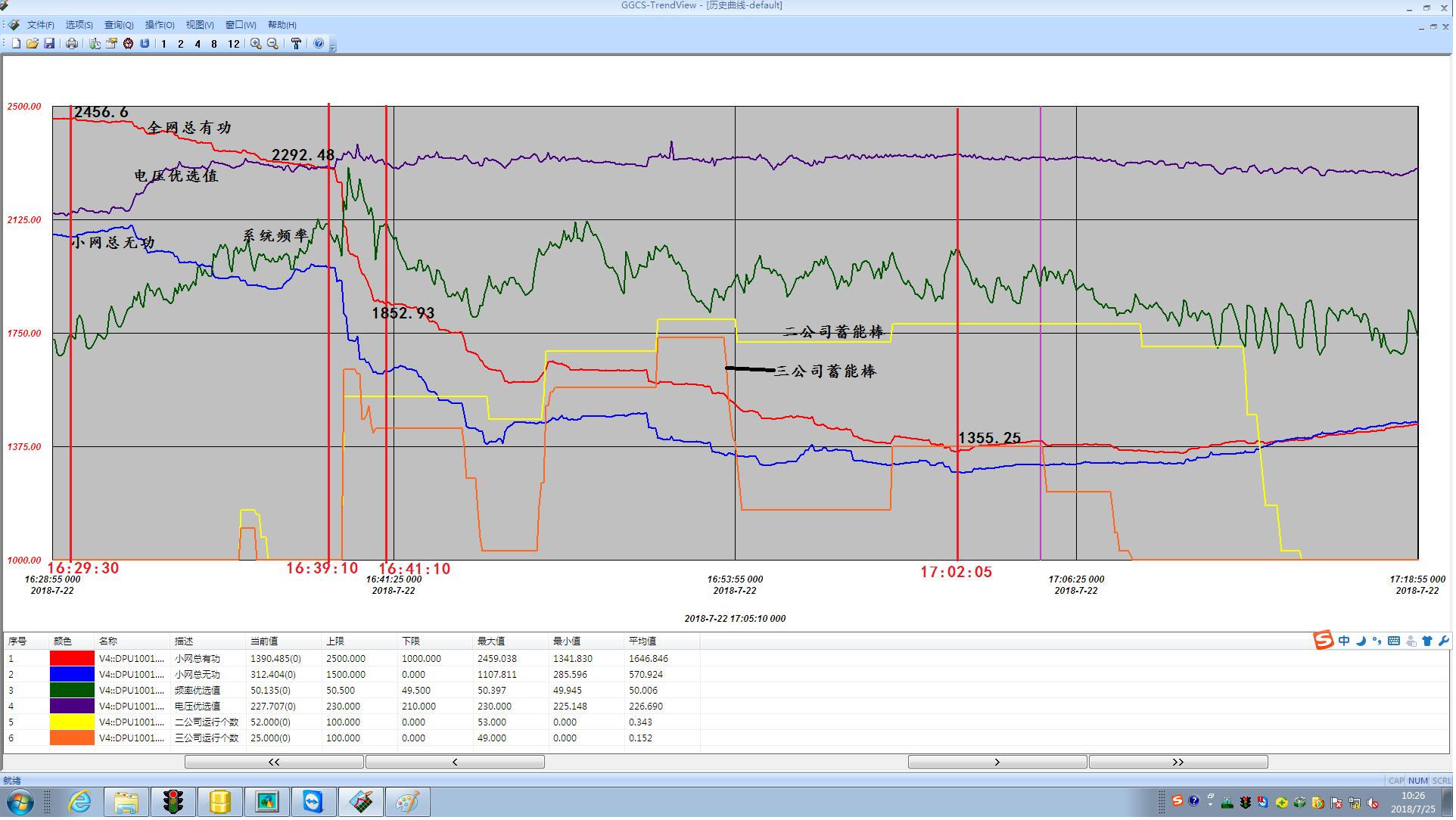
Task: Click the blue refresh icon in toolbar
Action: point(145,44)
